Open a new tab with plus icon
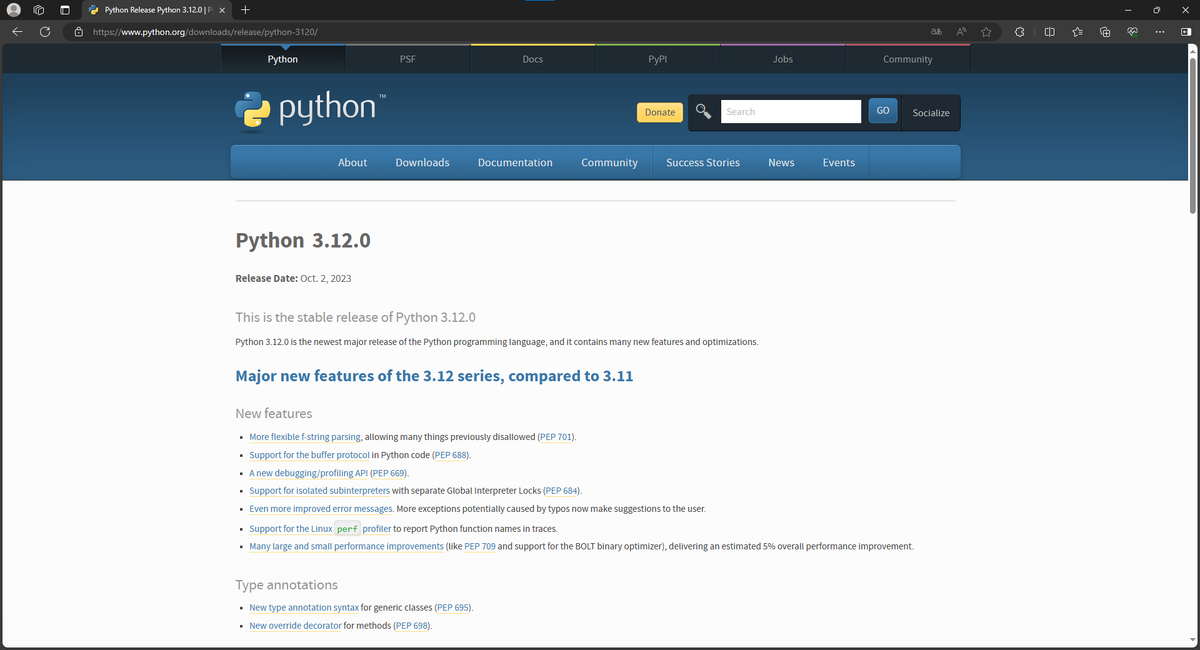The width and height of the screenshot is (1200, 650). (x=245, y=10)
